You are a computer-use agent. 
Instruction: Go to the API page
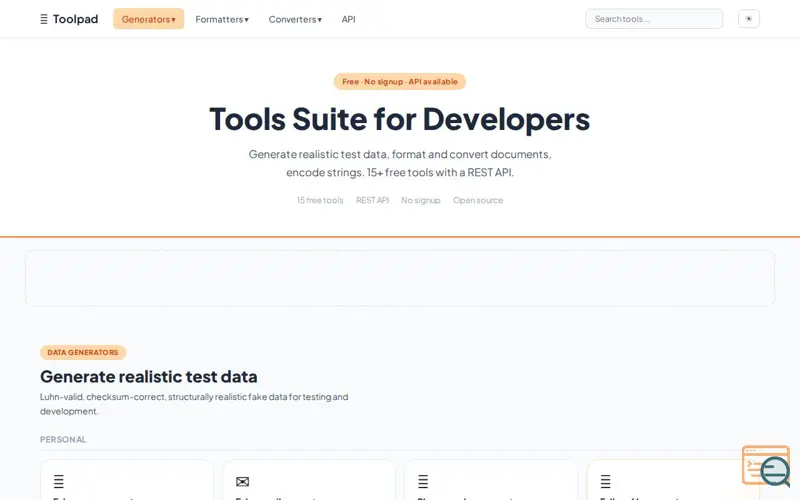point(348,19)
